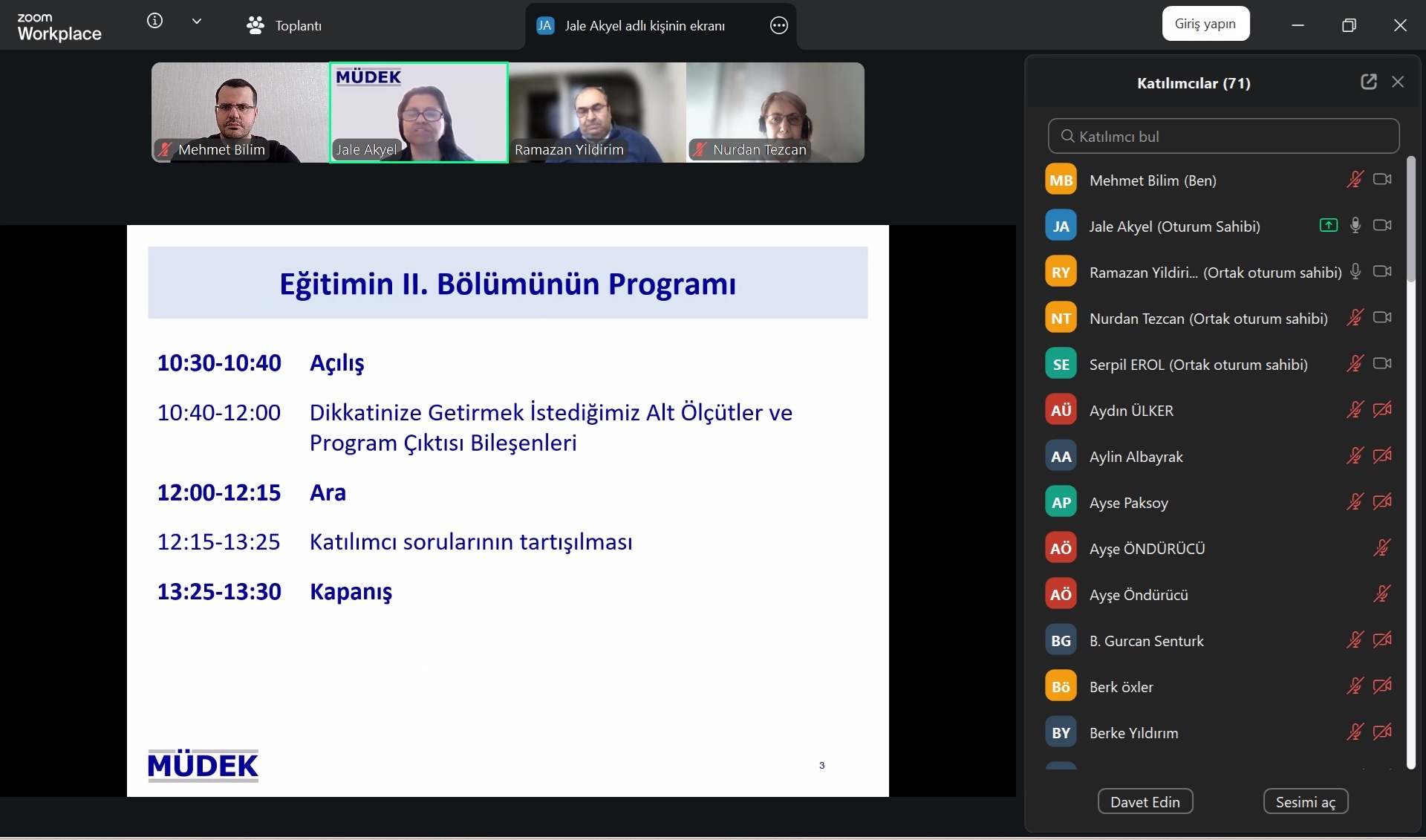Screen dimensions: 1426x840
Task: Click Jale Akyel's green screen-share icon
Action: (1328, 226)
